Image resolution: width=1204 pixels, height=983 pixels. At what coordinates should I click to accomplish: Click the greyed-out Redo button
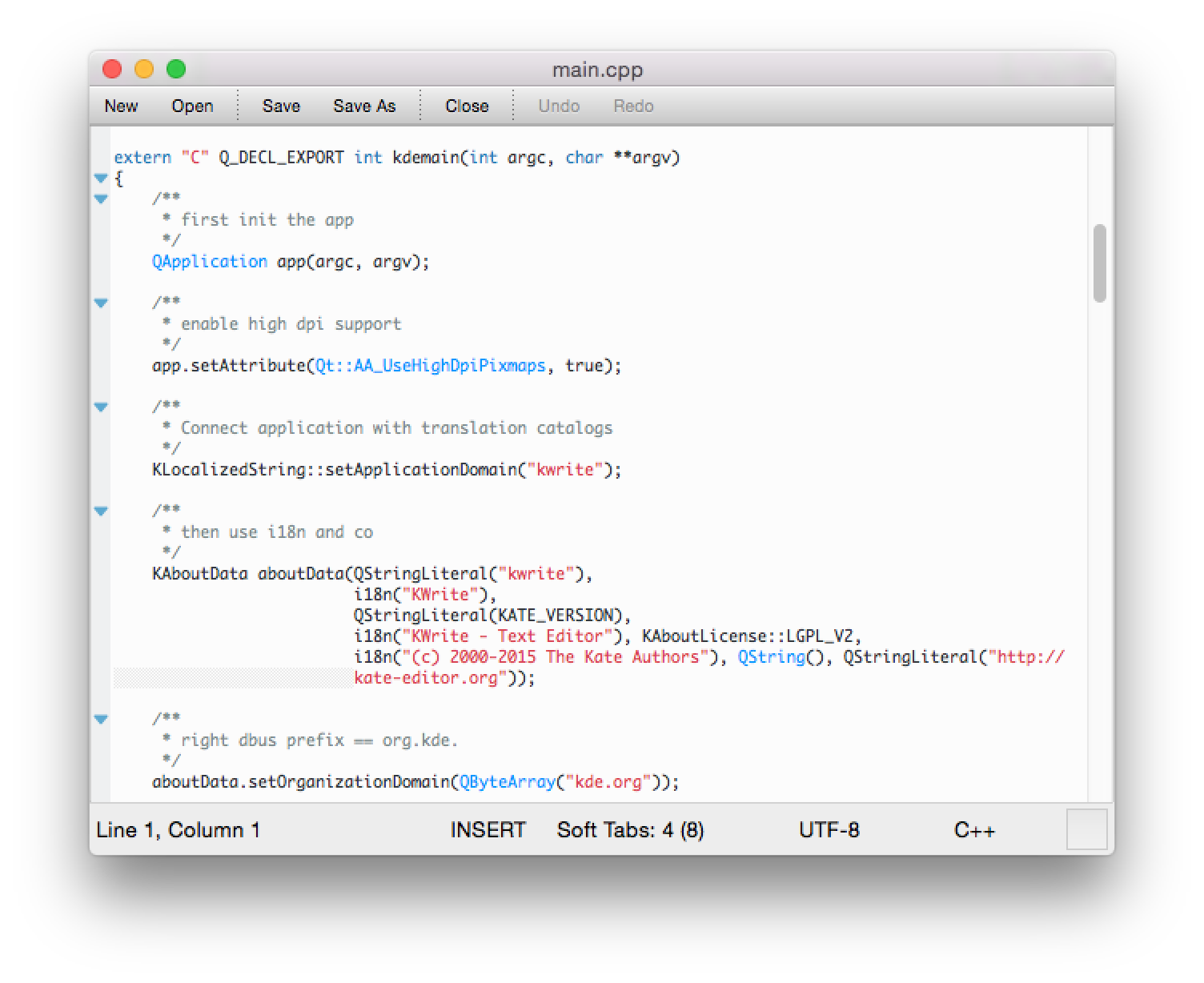[x=633, y=106]
